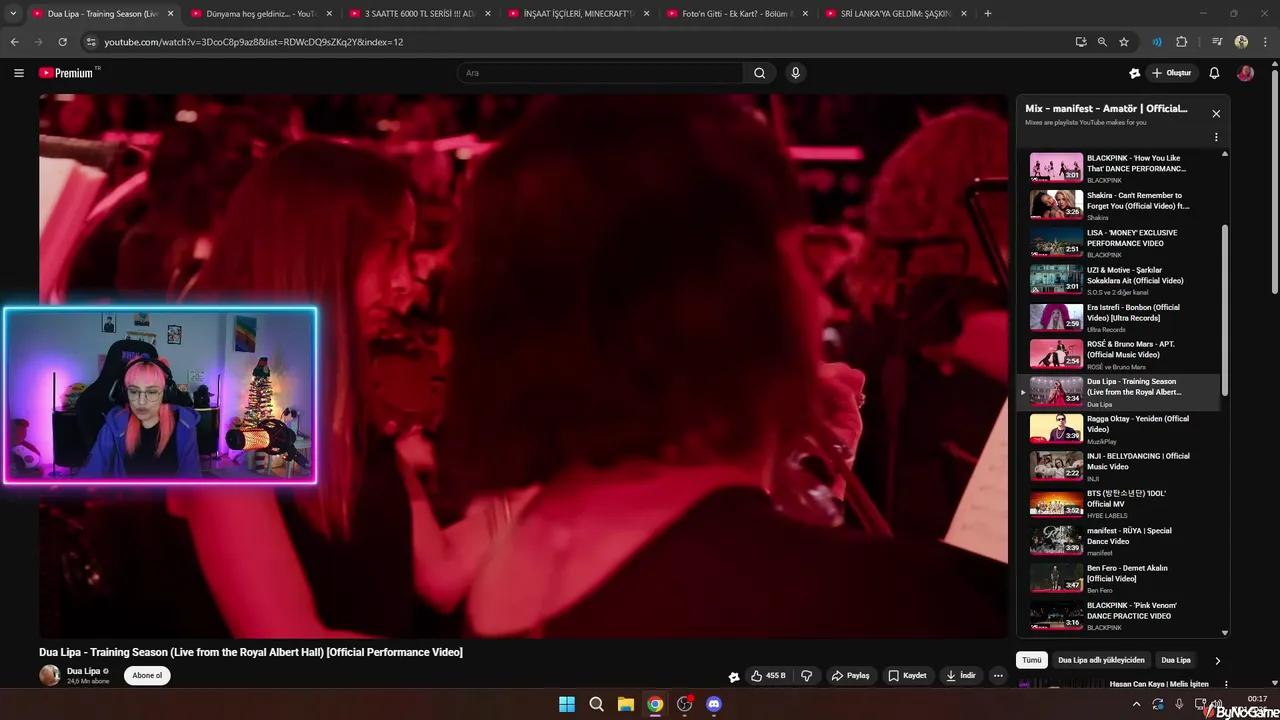Click playlist scroll-up arrow
1280x720 pixels.
(x=1225, y=154)
